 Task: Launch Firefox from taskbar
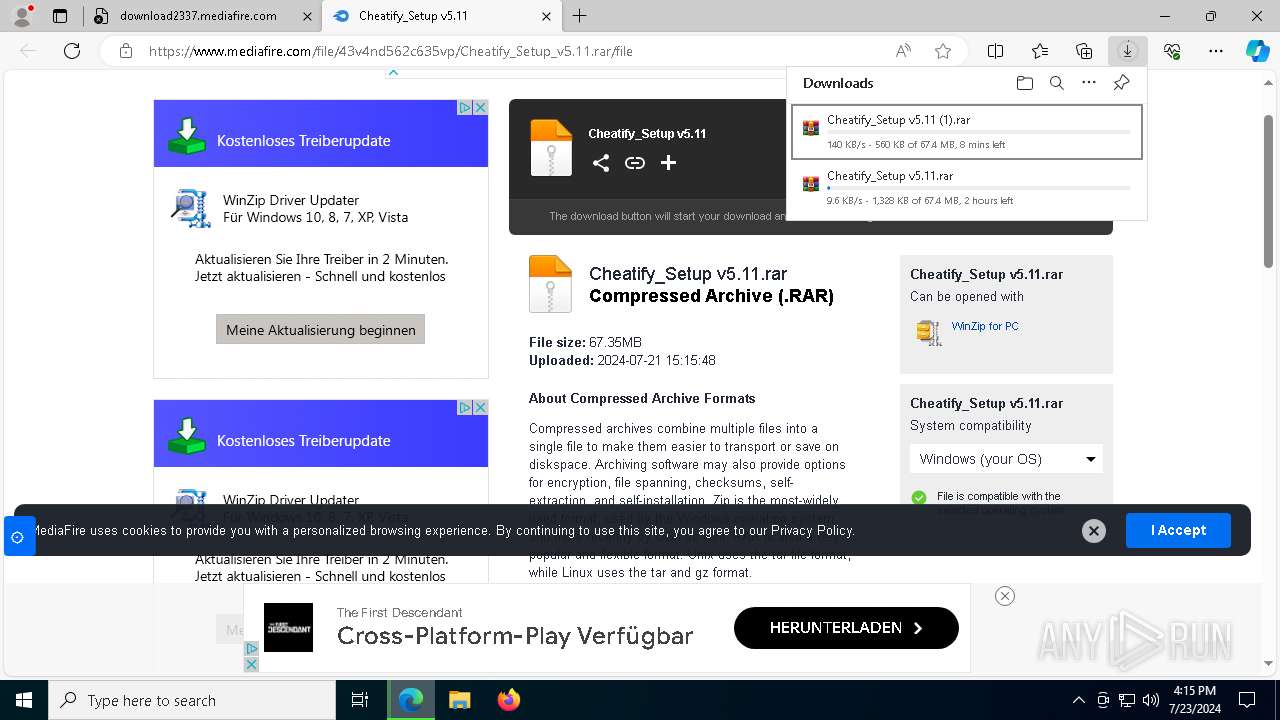(x=509, y=700)
